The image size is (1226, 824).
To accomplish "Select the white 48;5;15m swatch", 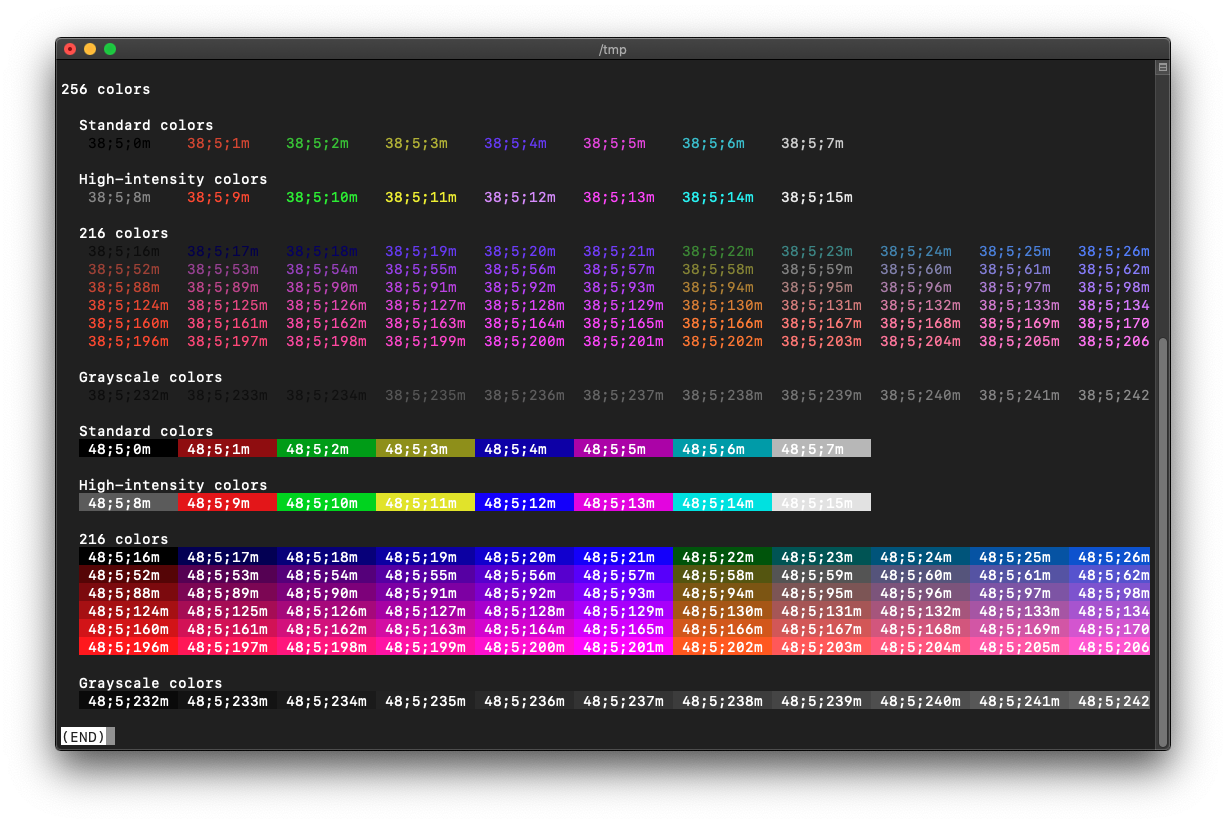I will 821,503.
